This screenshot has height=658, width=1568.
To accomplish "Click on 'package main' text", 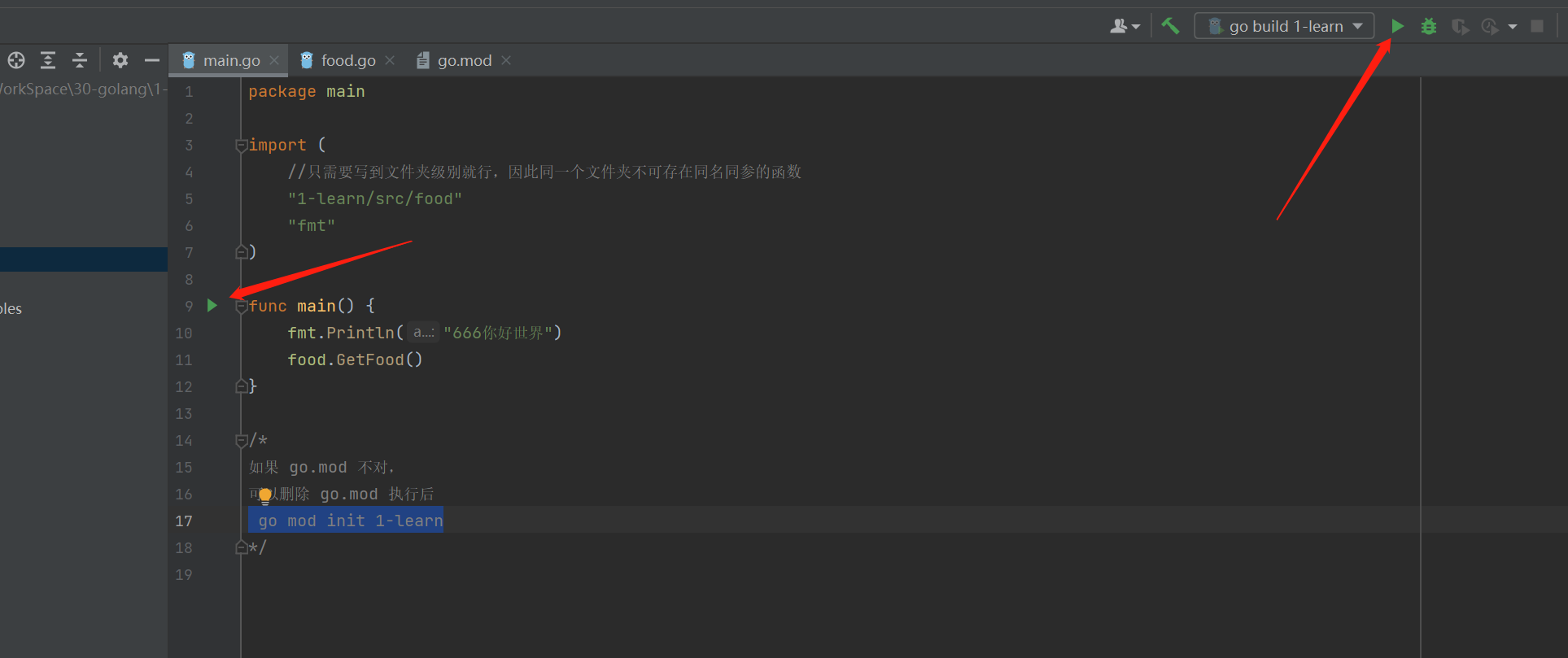I will click(x=307, y=91).
